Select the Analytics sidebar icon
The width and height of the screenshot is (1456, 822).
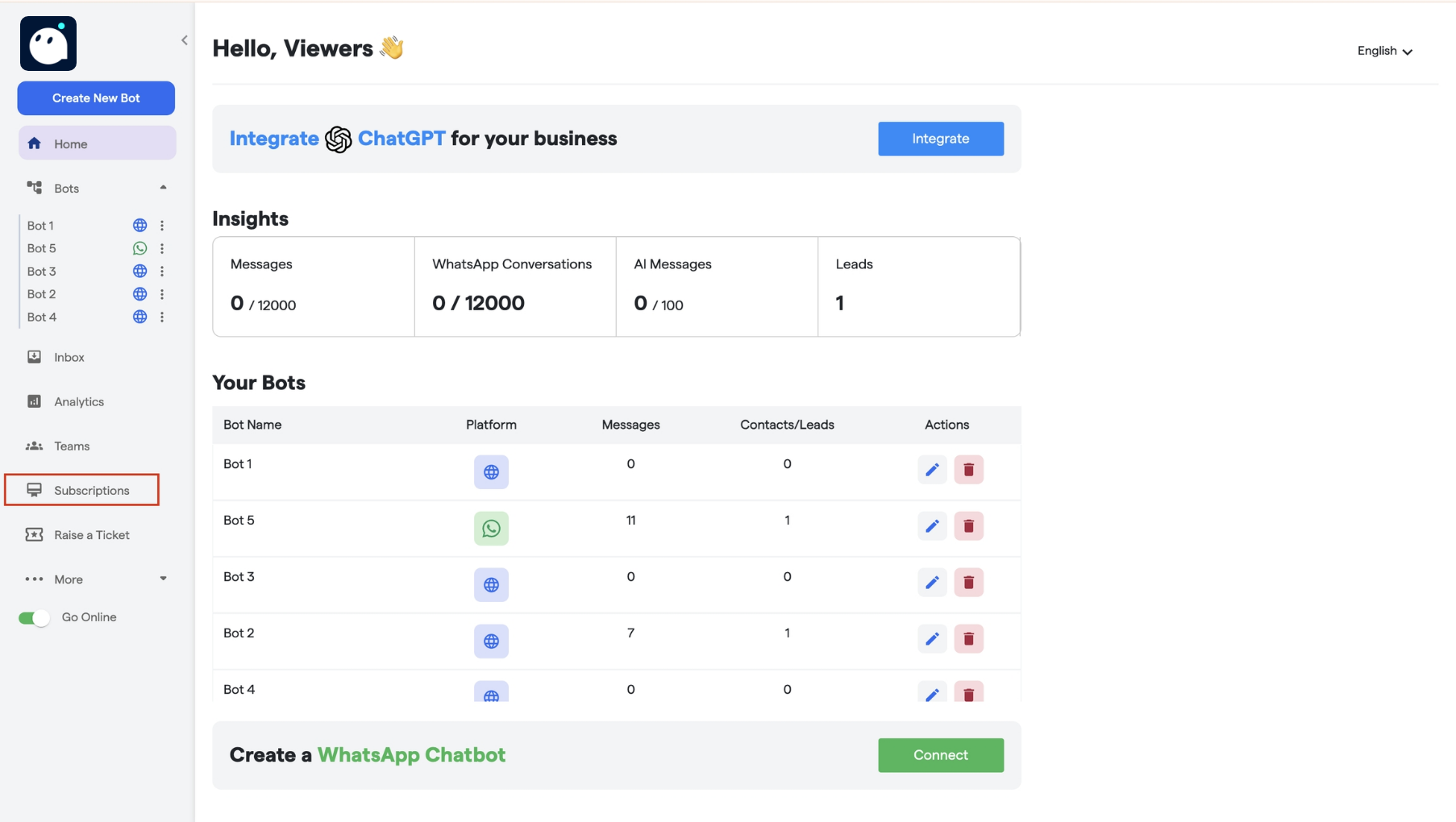[x=35, y=401]
